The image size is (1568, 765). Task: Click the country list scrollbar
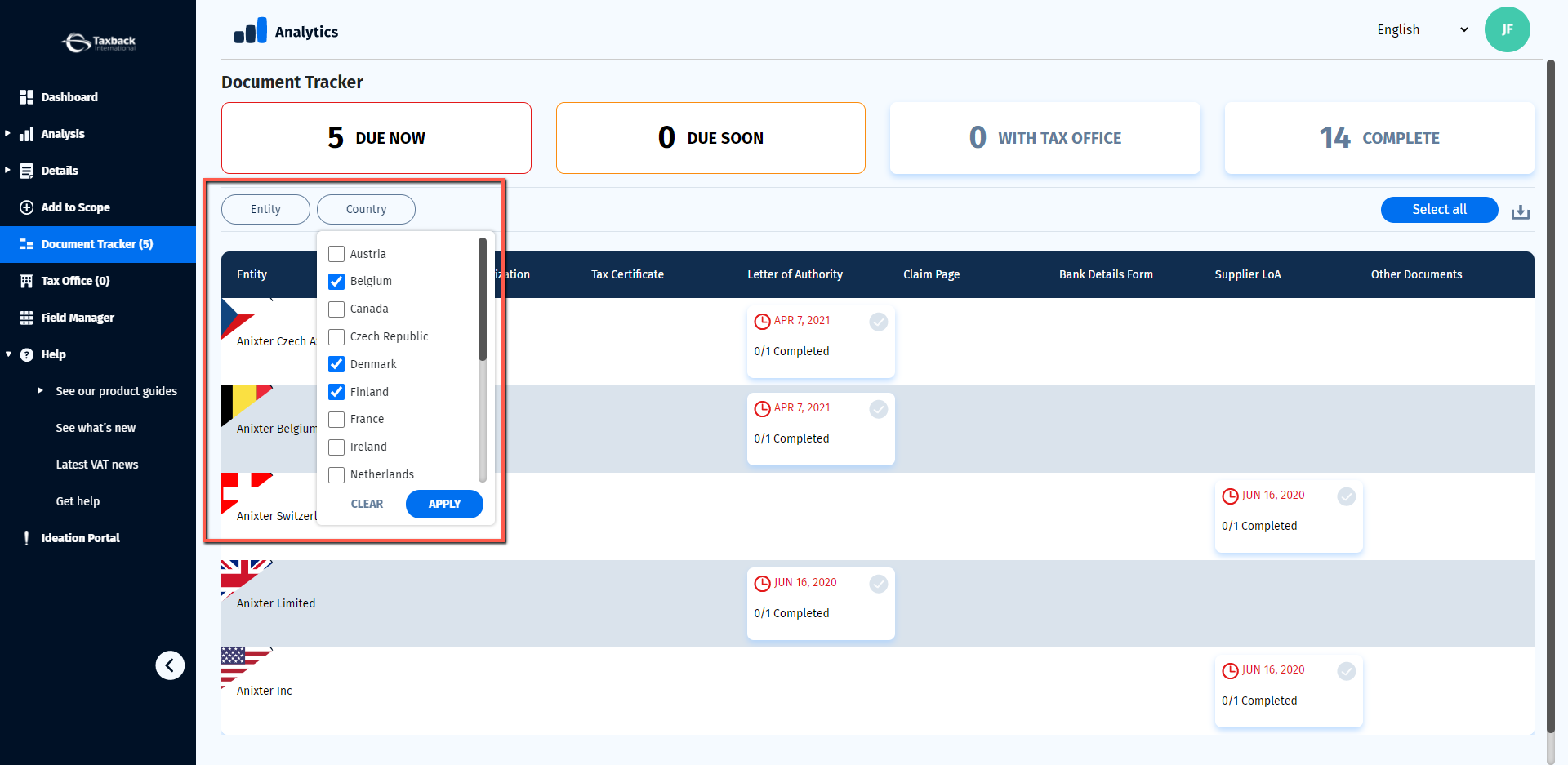(x=483, y=299)
